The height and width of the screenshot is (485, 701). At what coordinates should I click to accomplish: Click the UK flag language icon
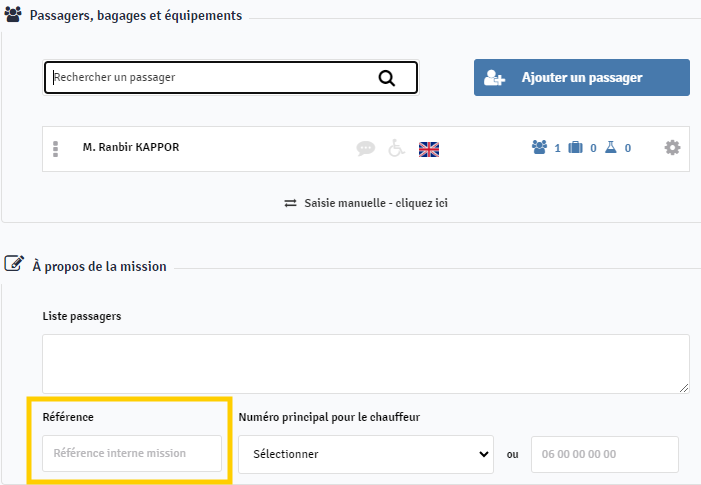(429, 149)
